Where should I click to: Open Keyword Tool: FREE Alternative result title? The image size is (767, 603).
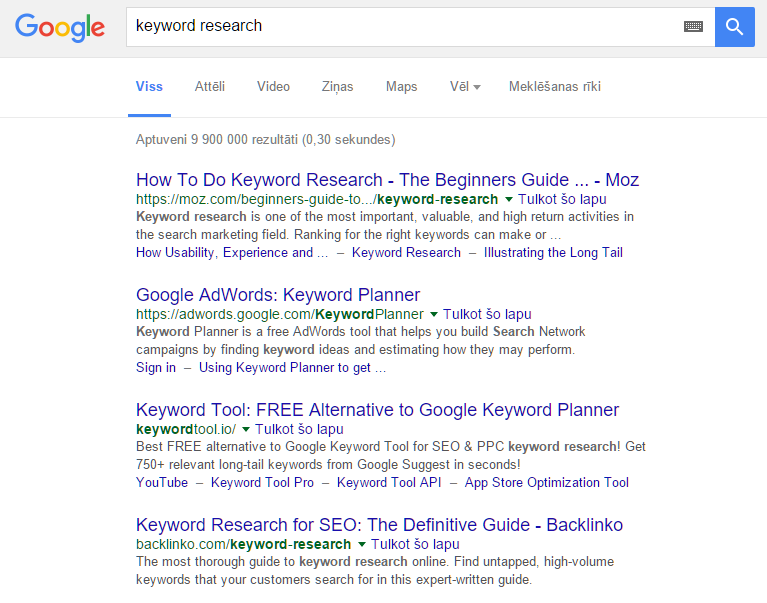[377, 410]
